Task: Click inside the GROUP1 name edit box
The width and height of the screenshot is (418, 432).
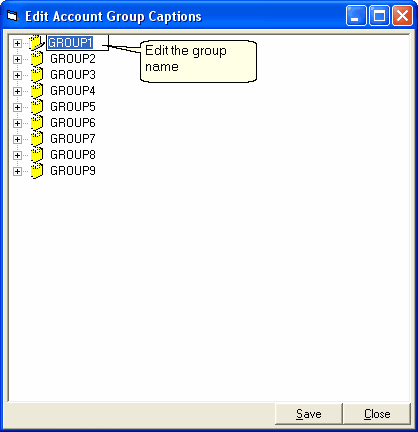Action: coord(77,43)
